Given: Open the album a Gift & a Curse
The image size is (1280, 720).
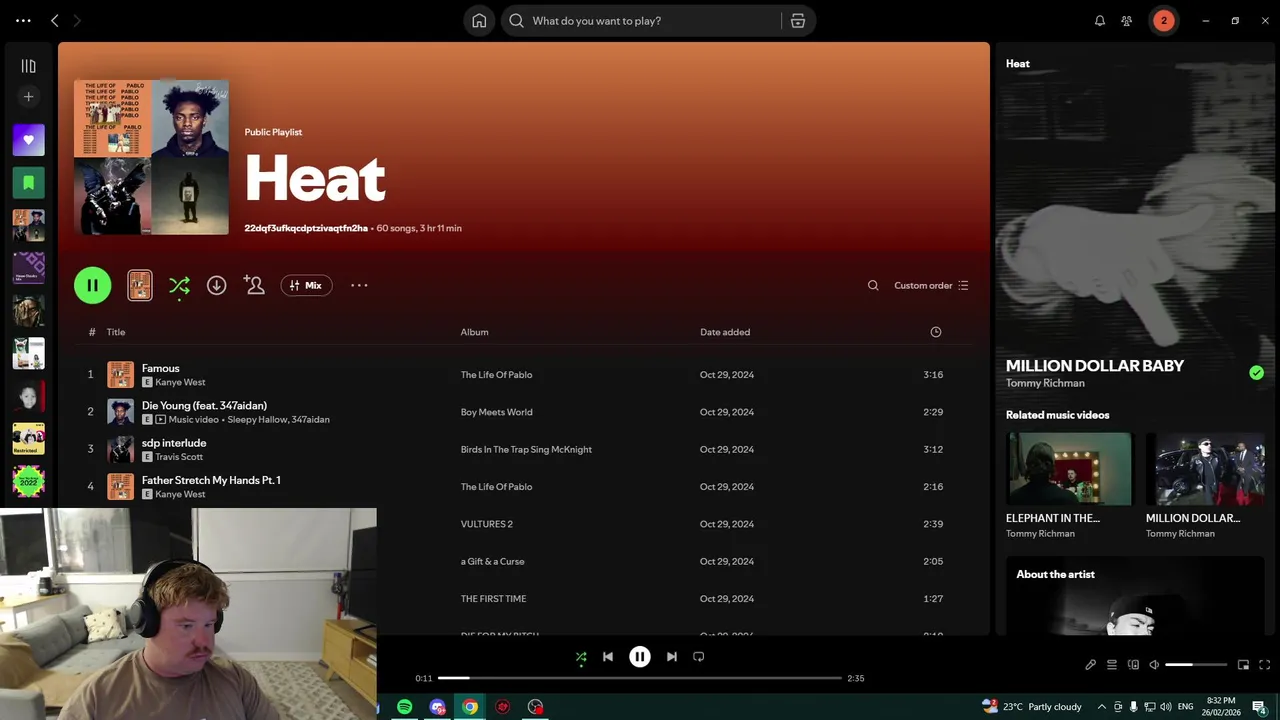Looking at the screenshot, I should coord(492,561).
